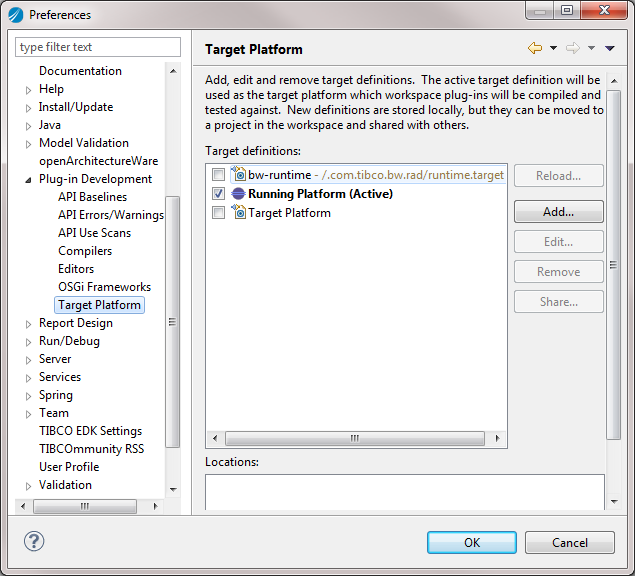Open OSGi Frameworks preference page
The image size is (635, 576).
[104, 287]
